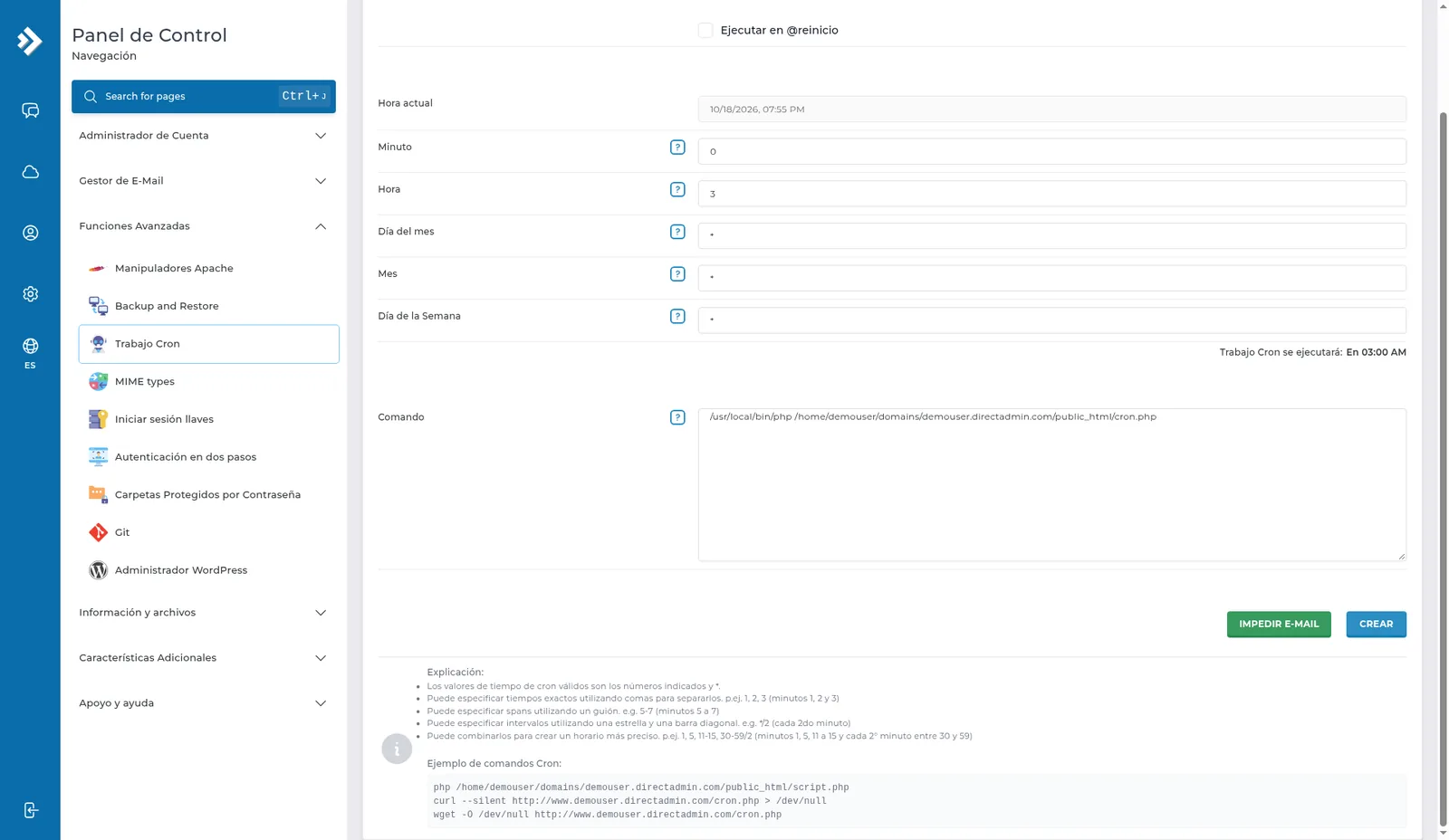Click the CREAR button
Viewport: 1449px width, 840px height.
pos(1376,624)
